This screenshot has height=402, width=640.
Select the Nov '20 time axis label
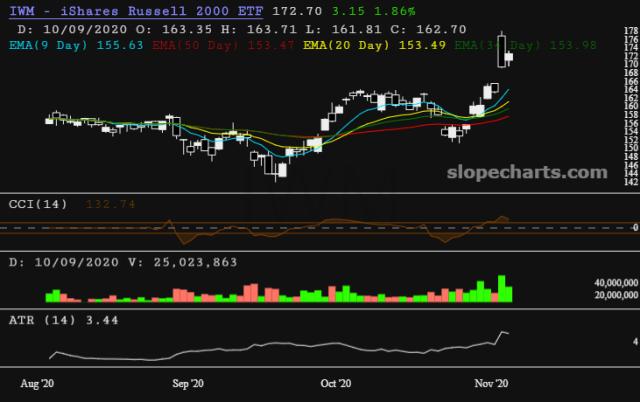click(x=492, y=383)
